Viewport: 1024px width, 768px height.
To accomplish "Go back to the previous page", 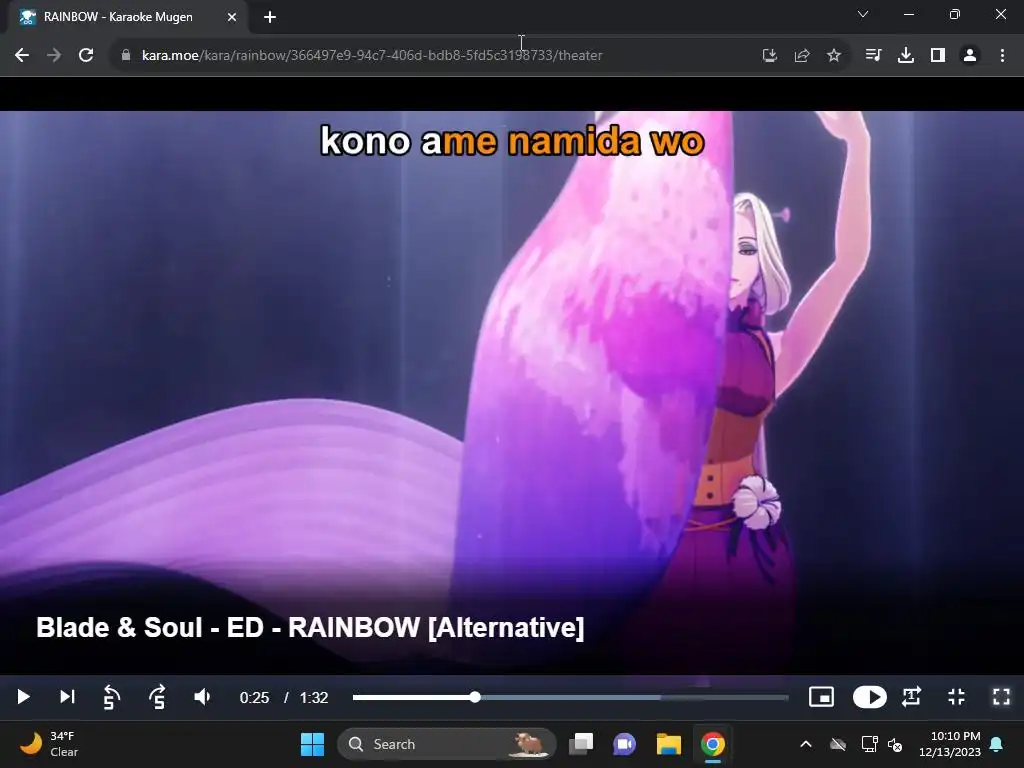I will click(22, 56).
